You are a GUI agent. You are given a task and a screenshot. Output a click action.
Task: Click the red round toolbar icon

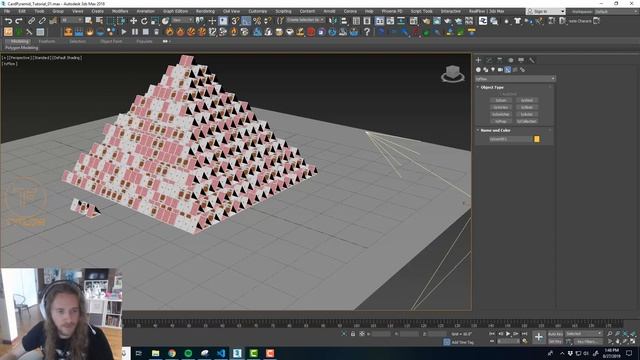click(311, 32)
